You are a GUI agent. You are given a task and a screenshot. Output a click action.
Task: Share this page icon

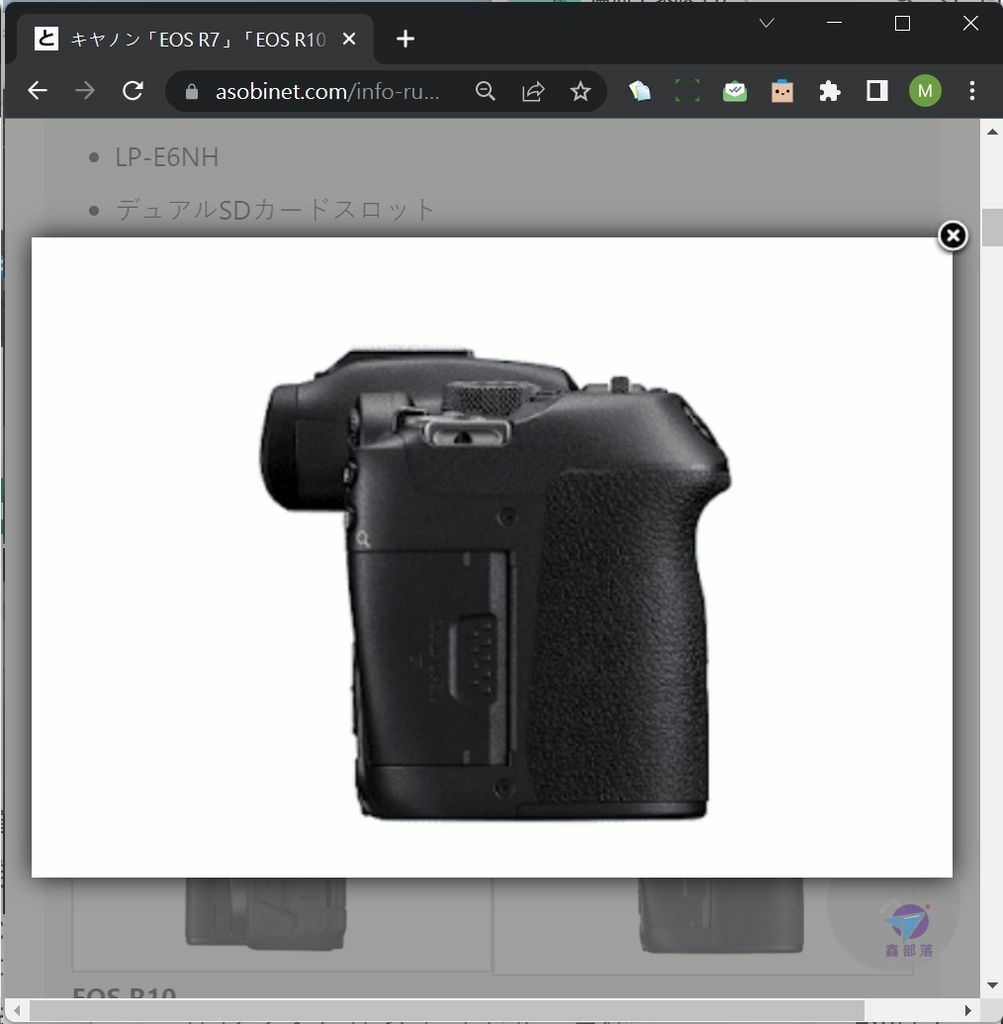[533, 91]
